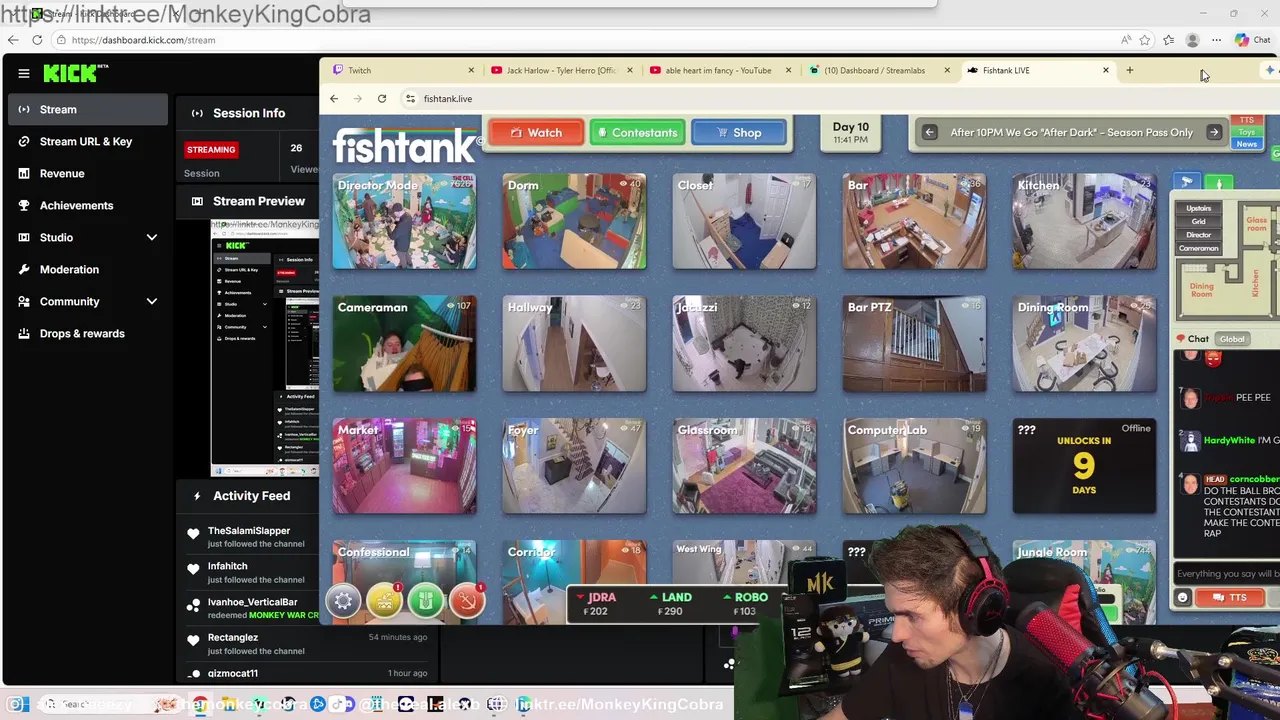
Task: Click the Kick logo
Action: 76,73
